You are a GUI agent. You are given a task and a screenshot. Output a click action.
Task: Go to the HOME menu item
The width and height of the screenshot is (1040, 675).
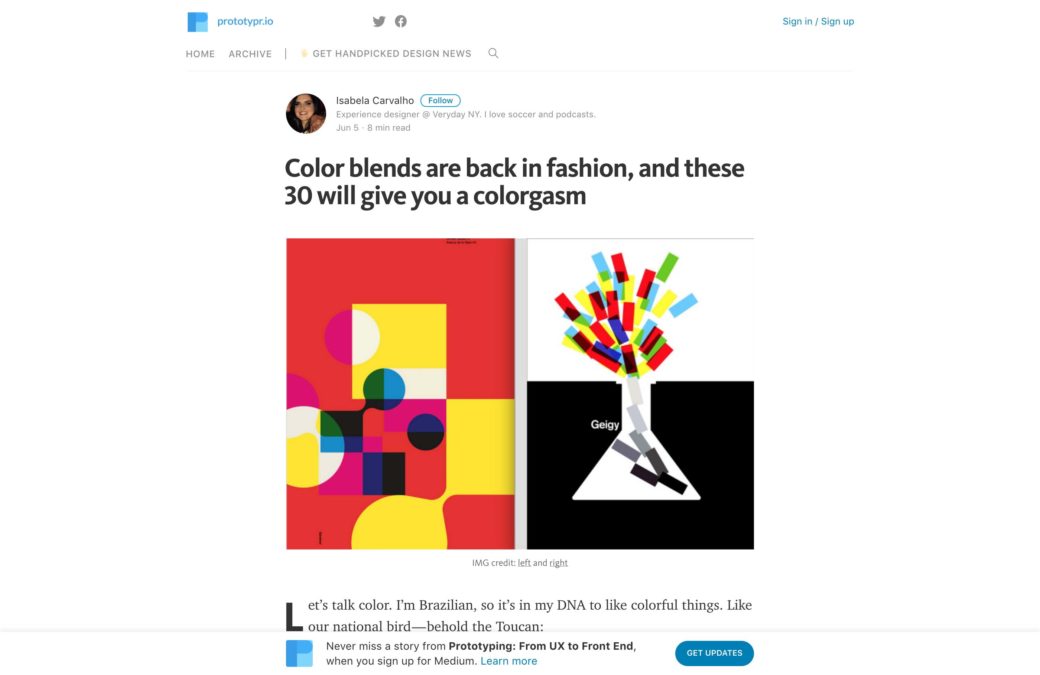point(200,54)
